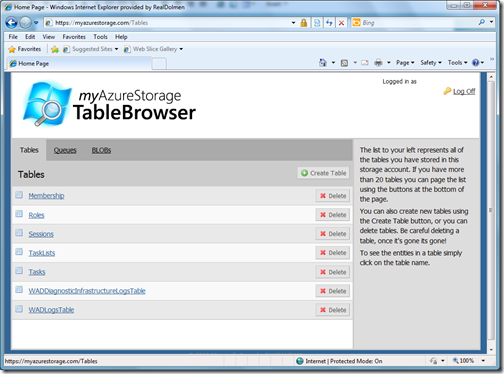Click the Home icon in command bar

[x=323, y=62]
